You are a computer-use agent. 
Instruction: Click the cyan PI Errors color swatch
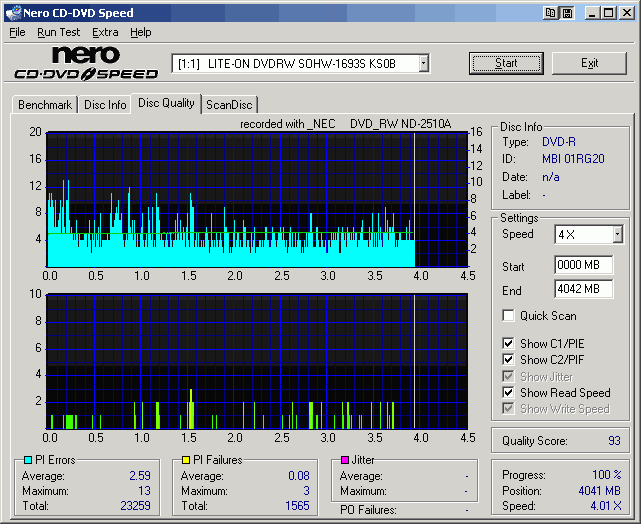[x=27, y=461]
